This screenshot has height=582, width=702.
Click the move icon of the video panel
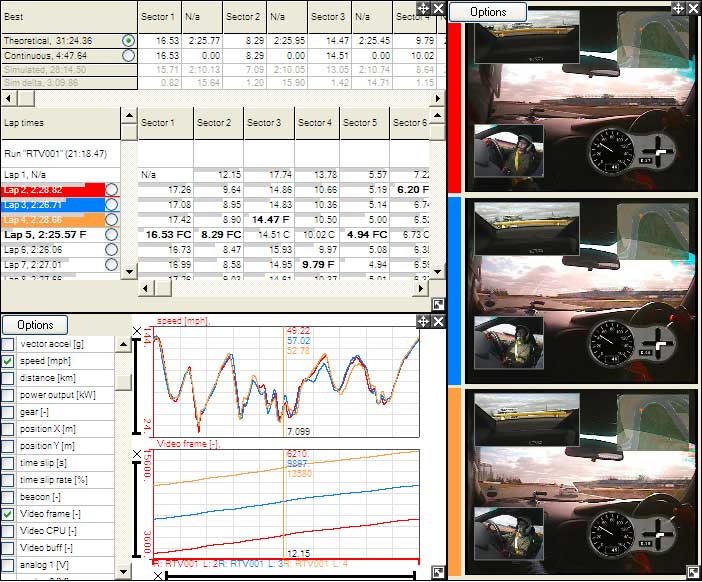(677, 8)
